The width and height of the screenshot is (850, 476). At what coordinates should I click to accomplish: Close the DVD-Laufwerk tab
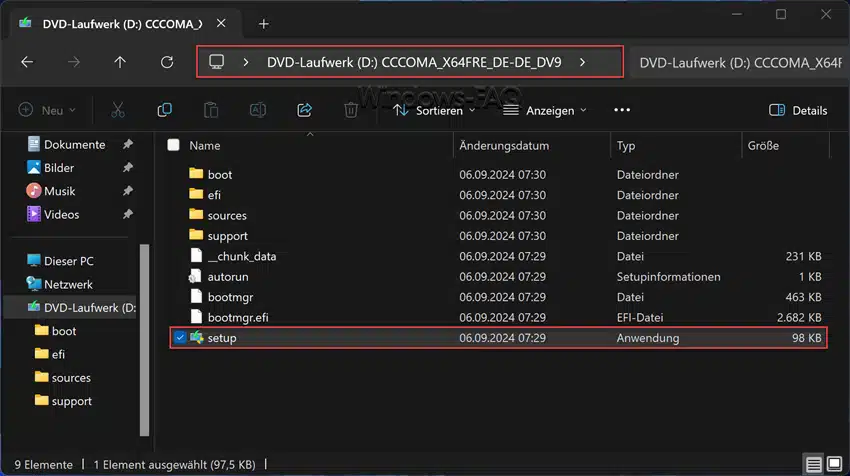click(x=221, y=23)
